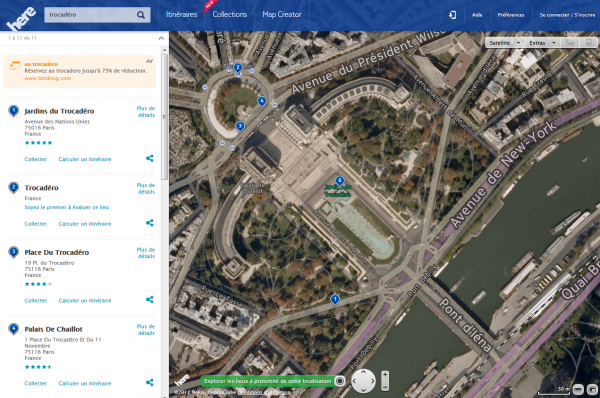Click the 50 m scale bar
The height and width of the screenshot is (398, 600).
pos(554,390)
